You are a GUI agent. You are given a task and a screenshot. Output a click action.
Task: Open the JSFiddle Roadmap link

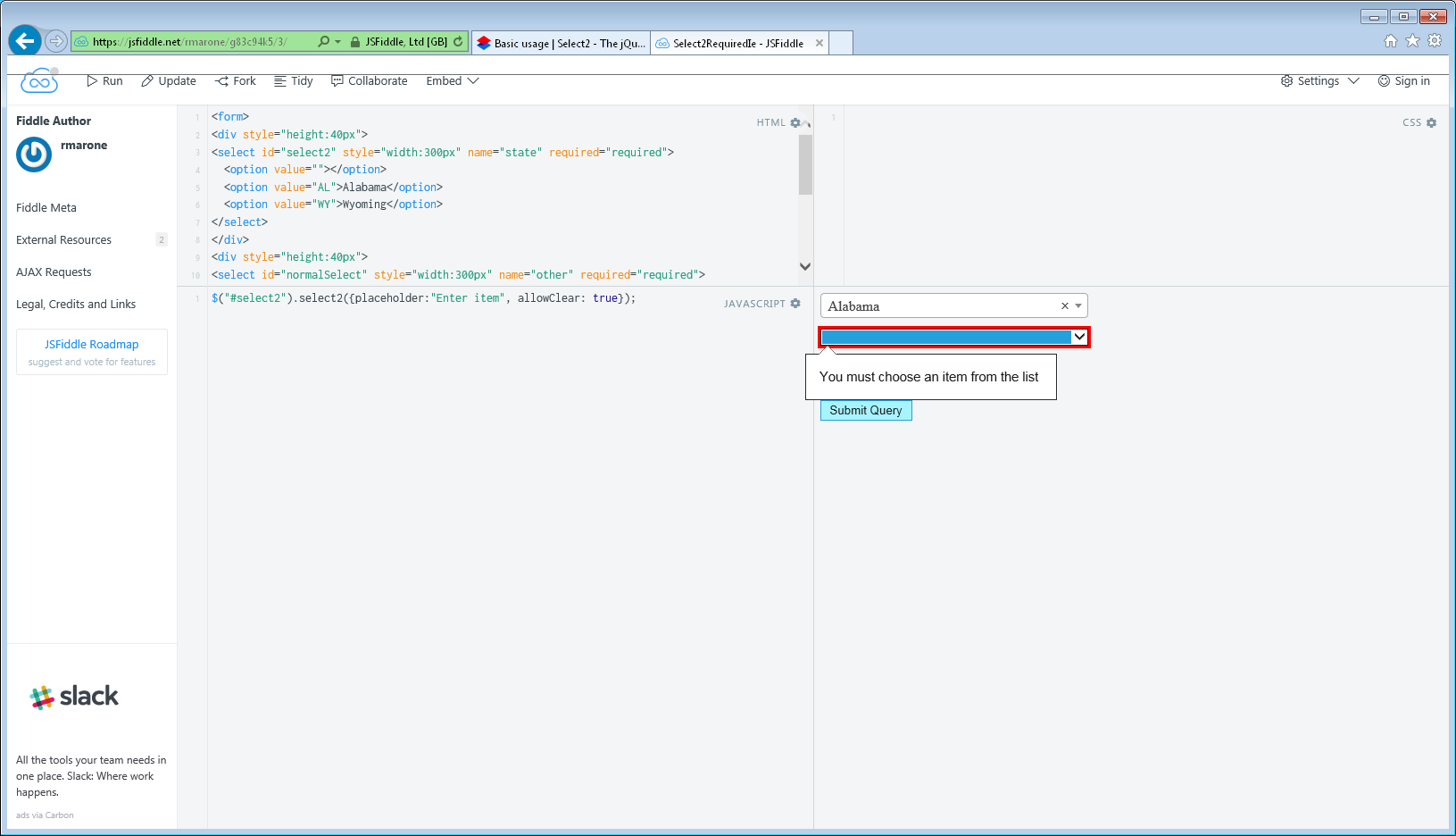pos(92,344)
